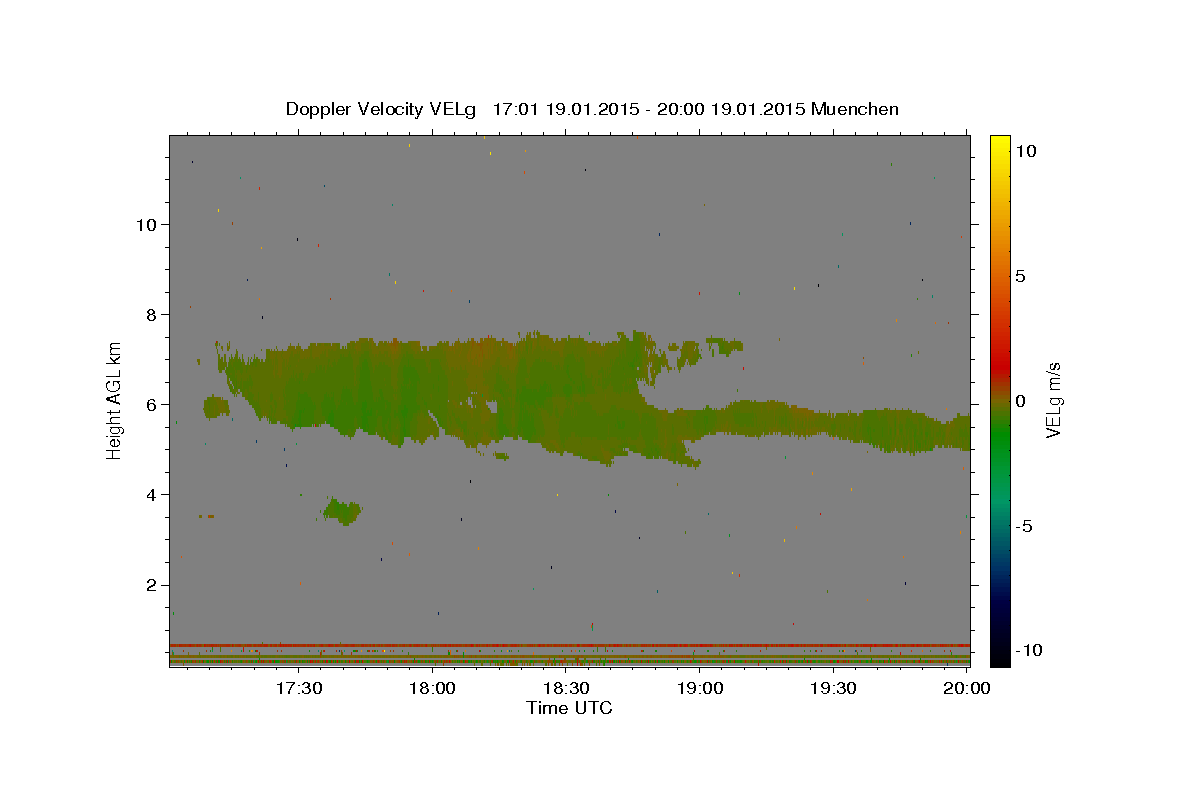
Task: Click the '18:00' time tick label
Action: (433, 689)
